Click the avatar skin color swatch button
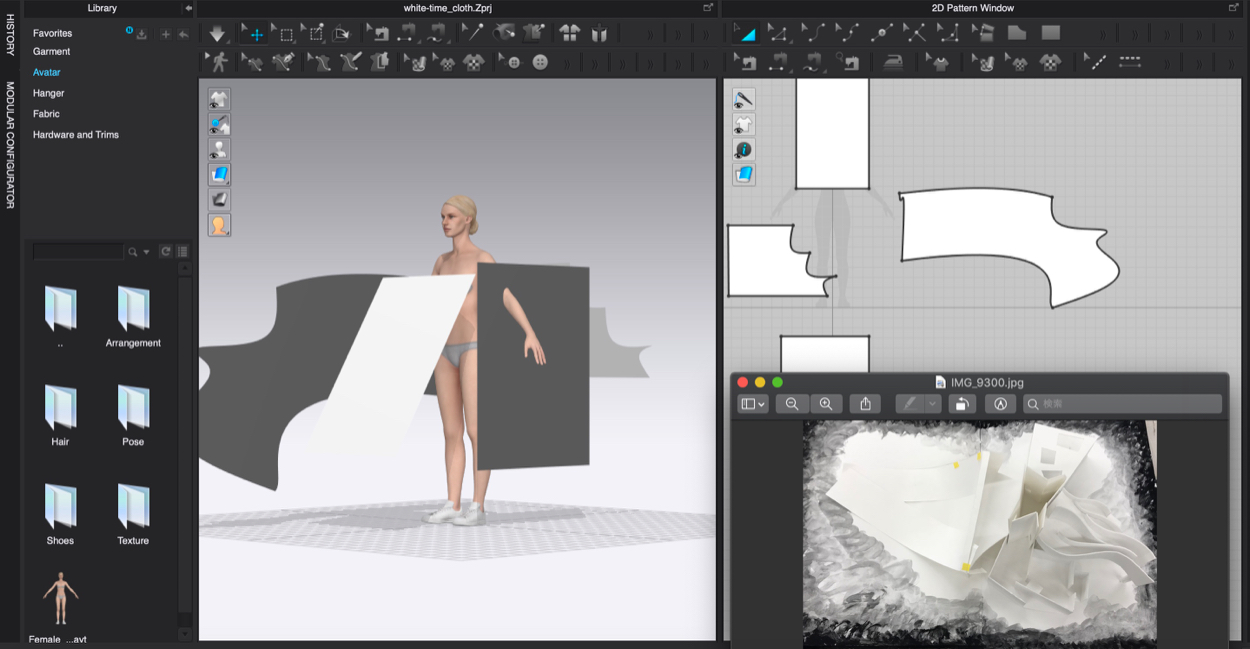This screenshot has width=1250, height=649. [x=219, y=225]
